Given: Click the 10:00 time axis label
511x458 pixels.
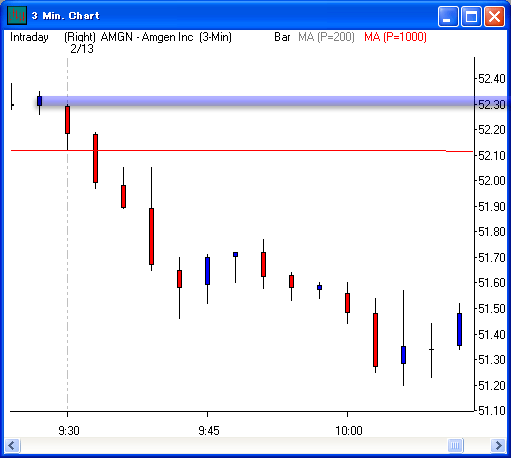Looking at the screenshot, I should [349, 431].
